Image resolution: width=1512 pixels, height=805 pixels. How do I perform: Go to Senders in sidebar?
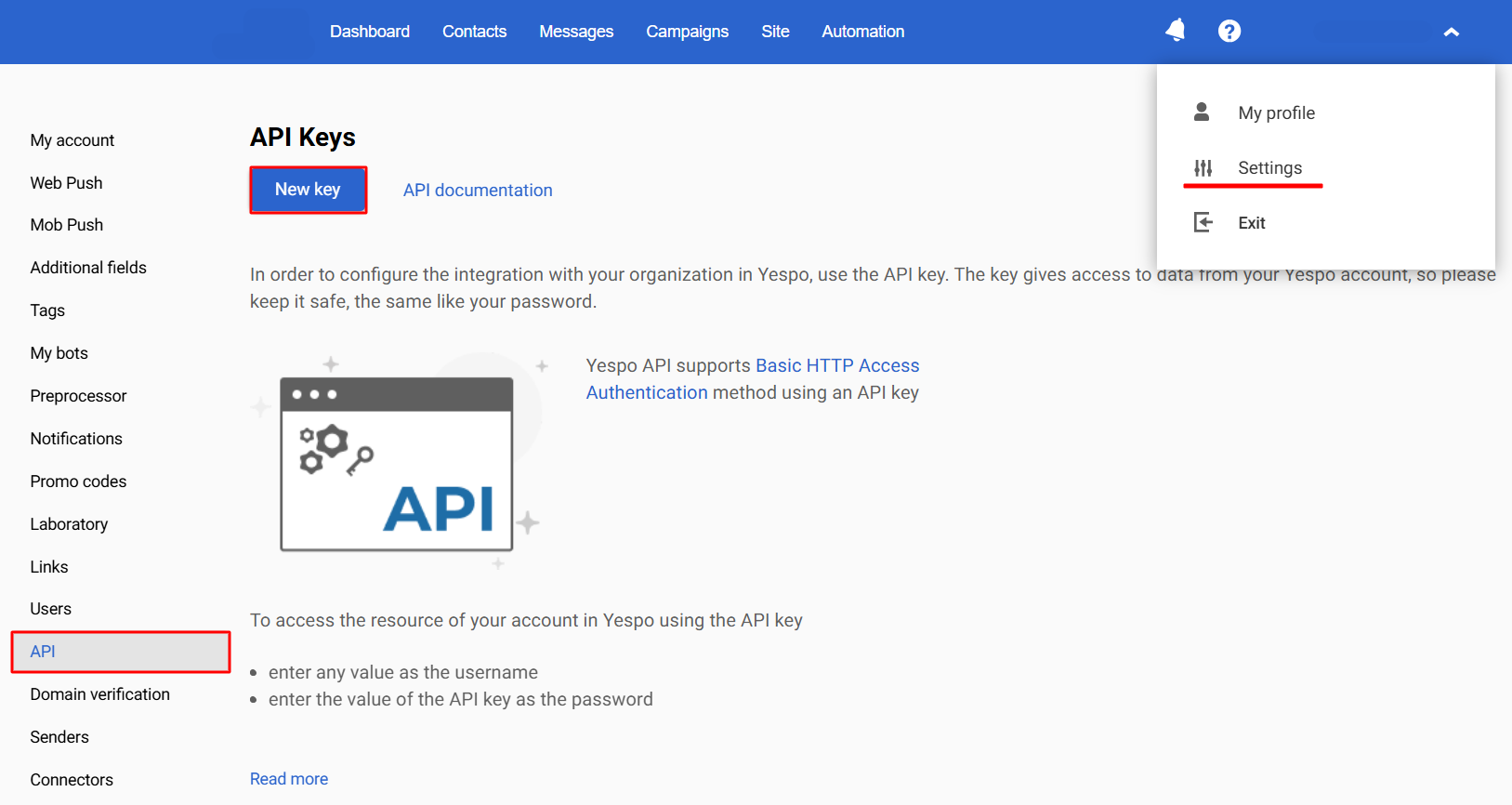tap(59, 737)
